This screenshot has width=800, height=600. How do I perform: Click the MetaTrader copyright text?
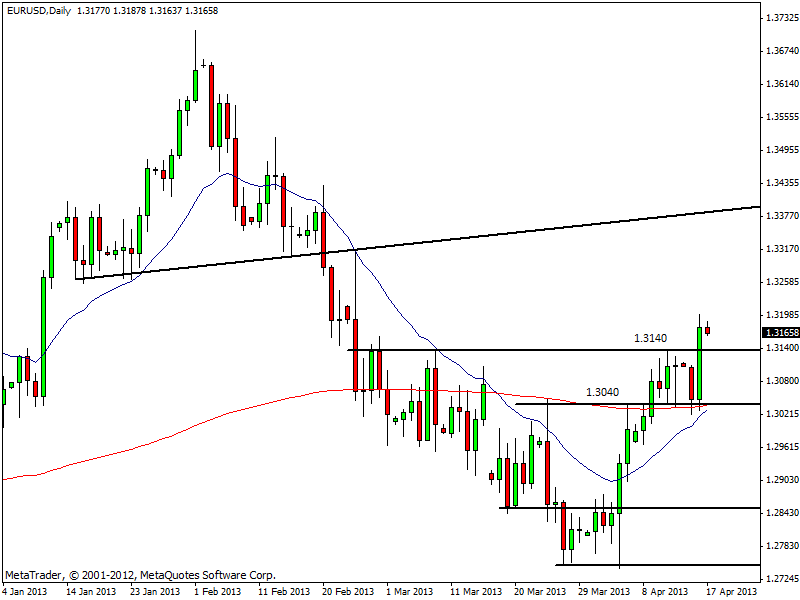140,576
